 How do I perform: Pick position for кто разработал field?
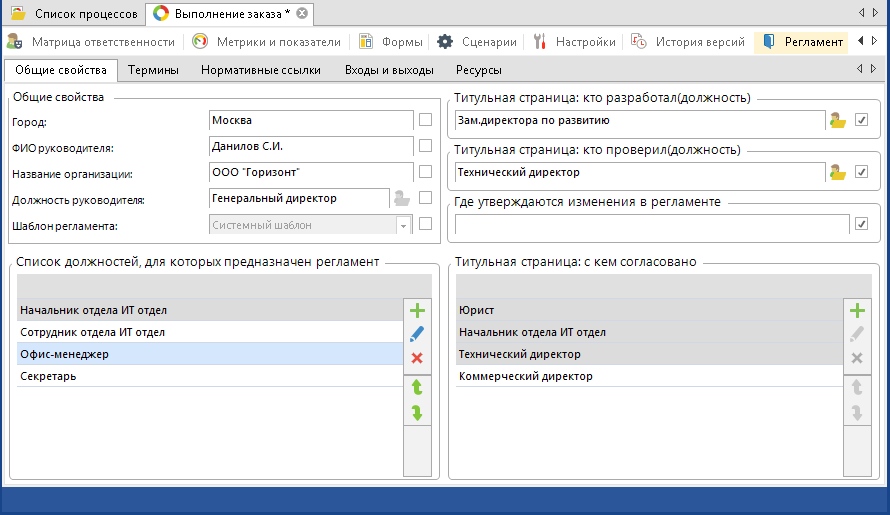tap(838, 121)
